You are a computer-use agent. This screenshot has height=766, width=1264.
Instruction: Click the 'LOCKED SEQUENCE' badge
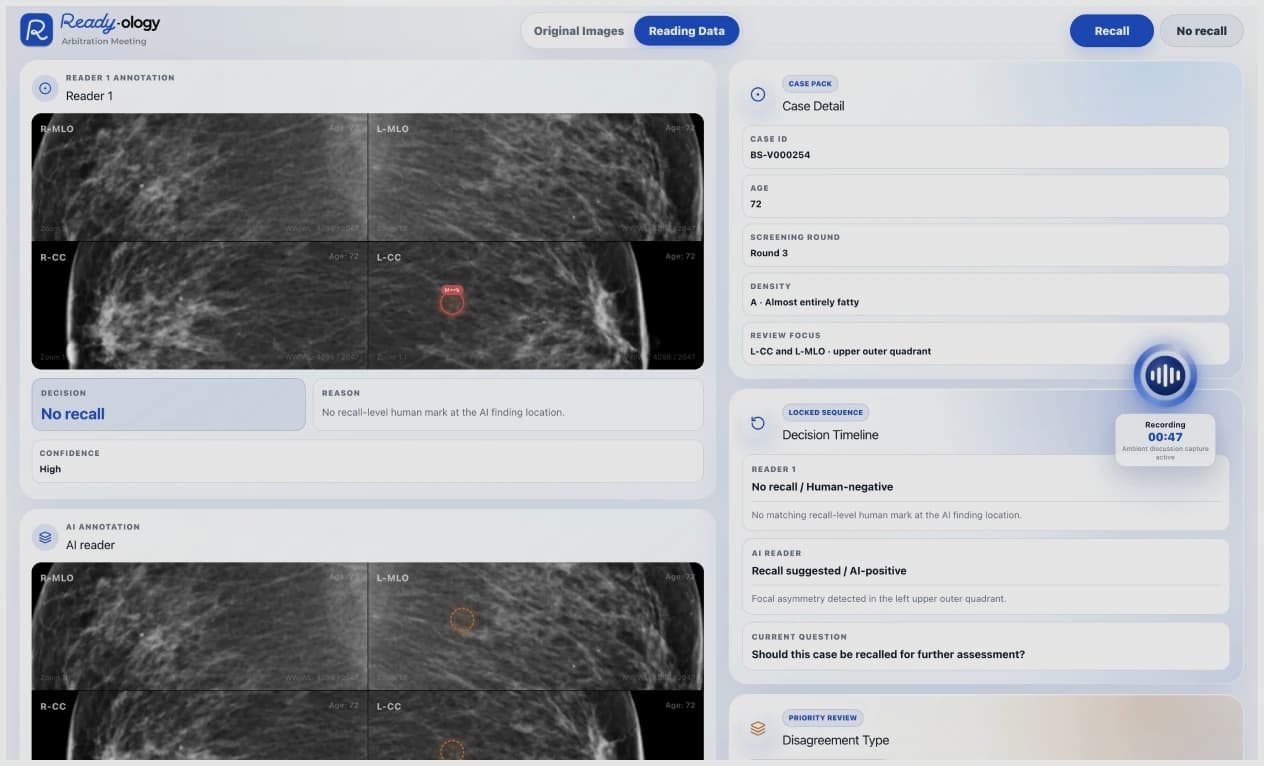pyautogui.click(x=825, y=412)
